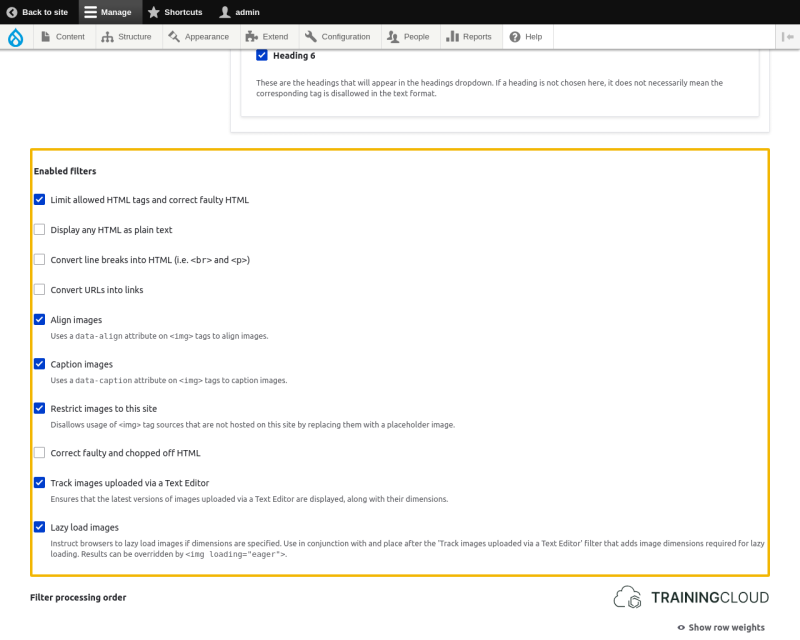
Task: Enable Display any HTML as plain text
Action: [39, 230]
